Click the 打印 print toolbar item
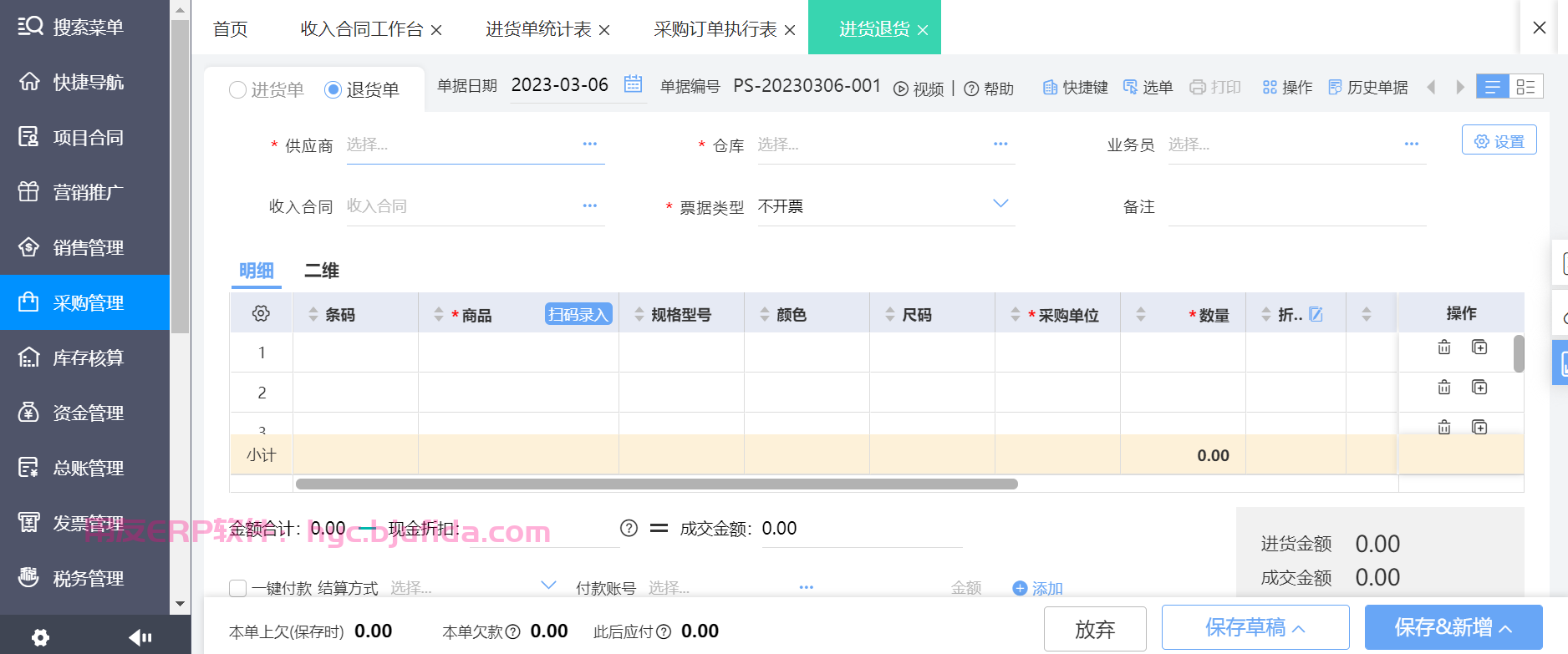The image size is (1568, 654). [x=1215, y=87]
